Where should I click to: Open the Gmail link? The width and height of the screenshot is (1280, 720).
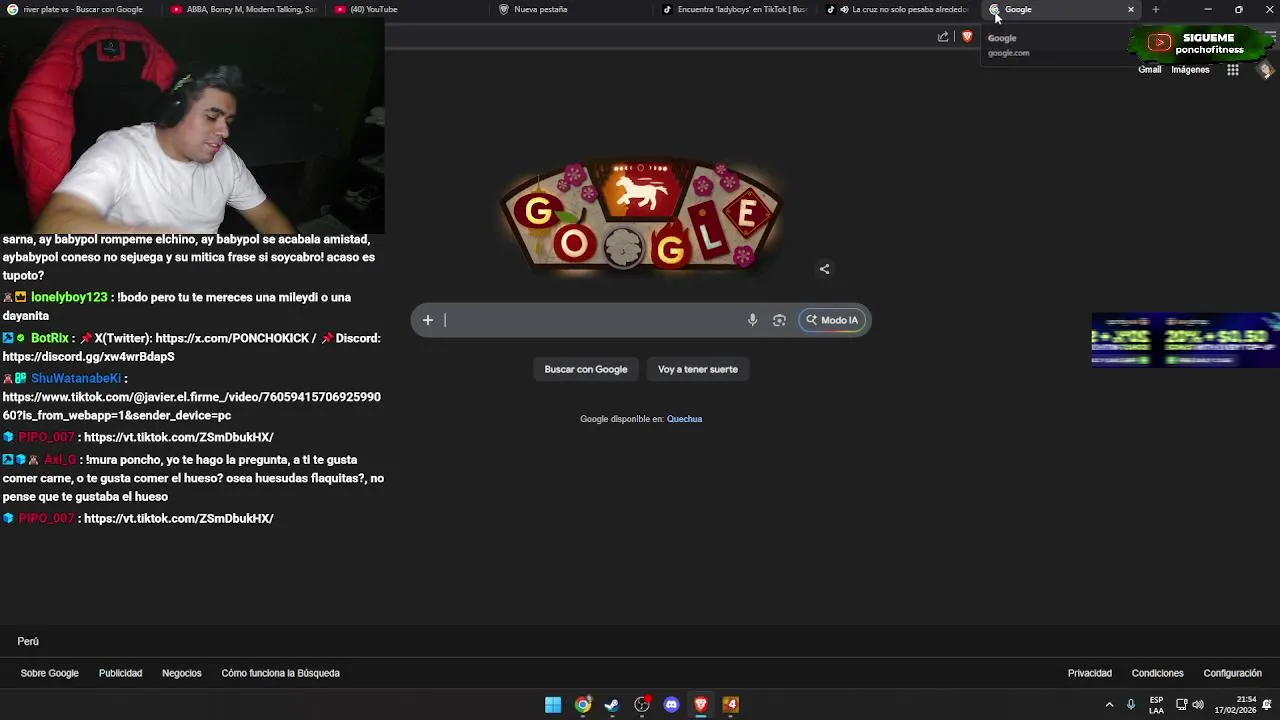(1150, 70)
